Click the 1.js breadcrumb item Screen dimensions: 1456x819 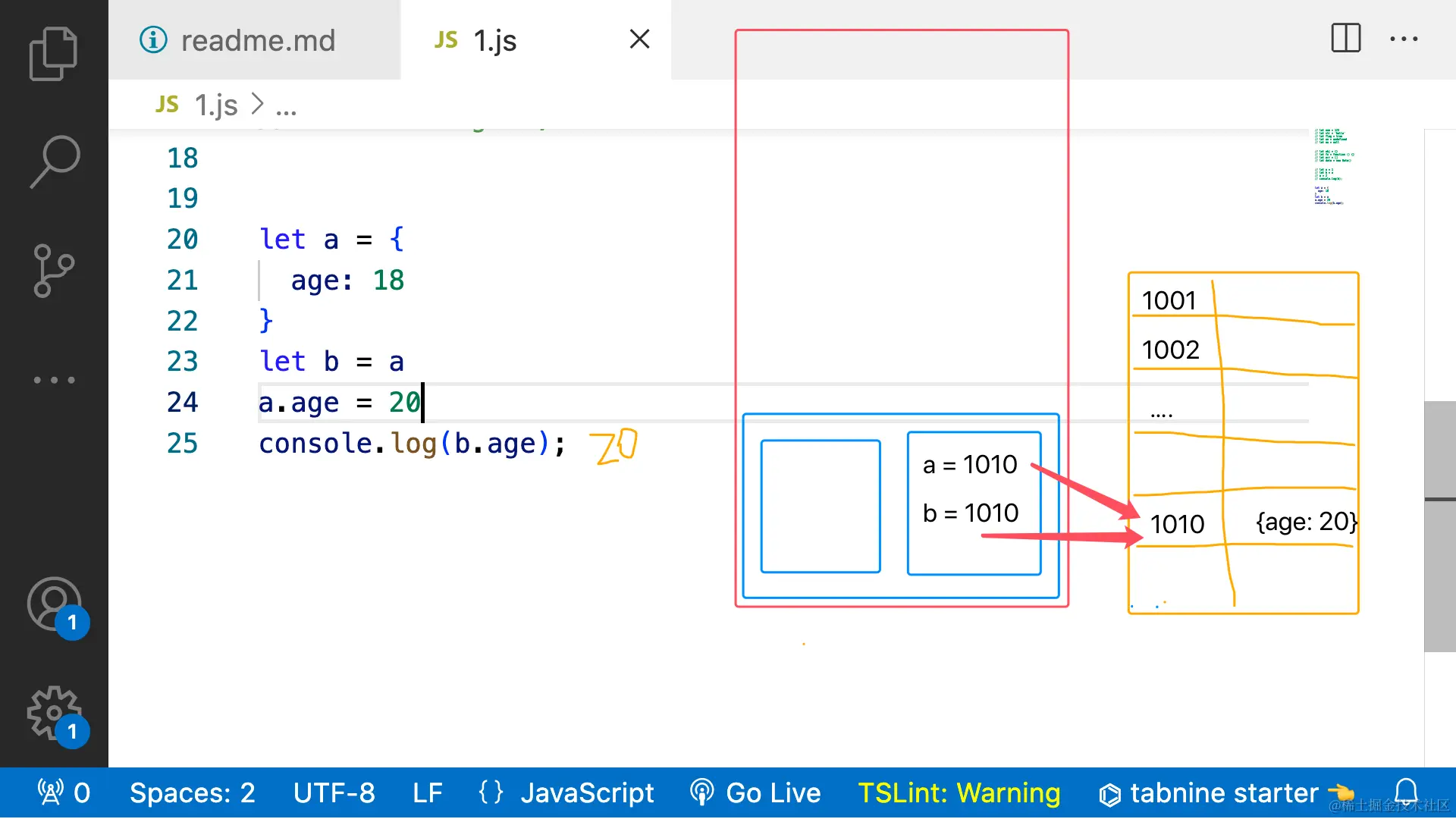(215, 105)
